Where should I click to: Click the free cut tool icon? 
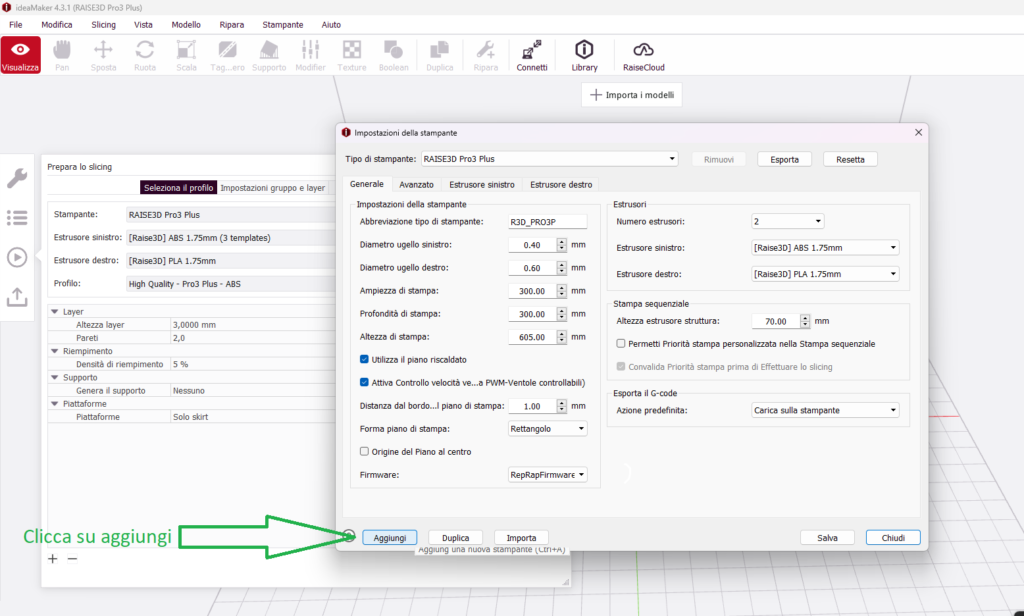click(227, 55)
